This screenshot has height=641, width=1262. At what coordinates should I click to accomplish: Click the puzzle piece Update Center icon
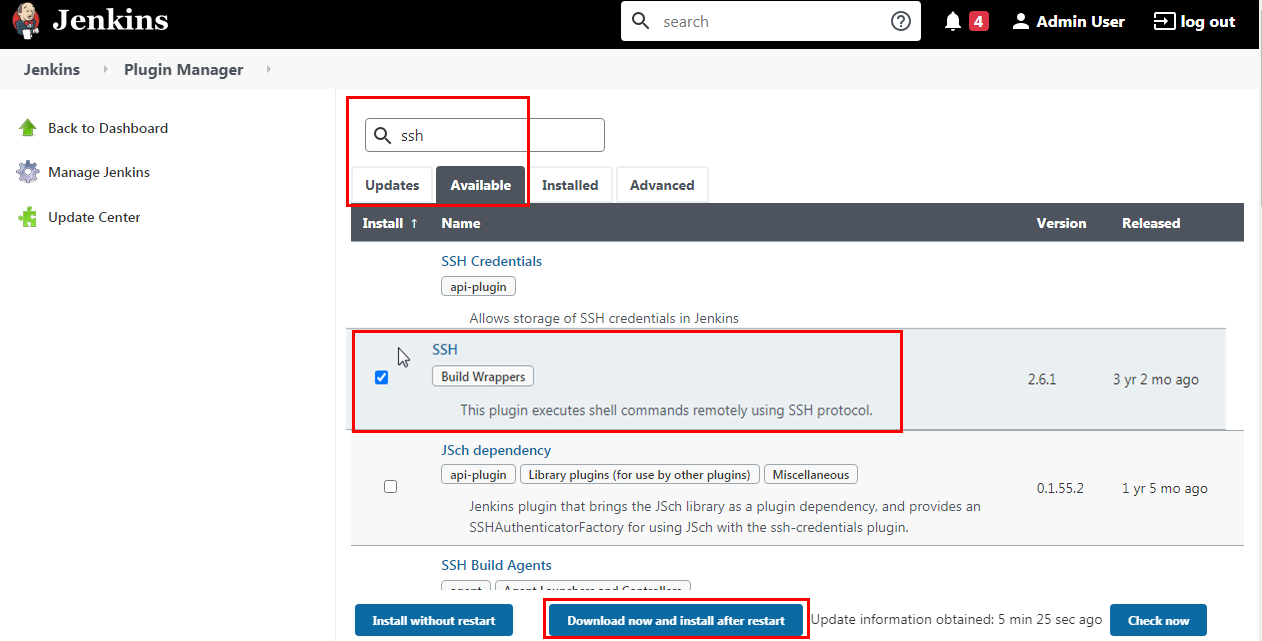pyautogui.click(x=28, y=217)
